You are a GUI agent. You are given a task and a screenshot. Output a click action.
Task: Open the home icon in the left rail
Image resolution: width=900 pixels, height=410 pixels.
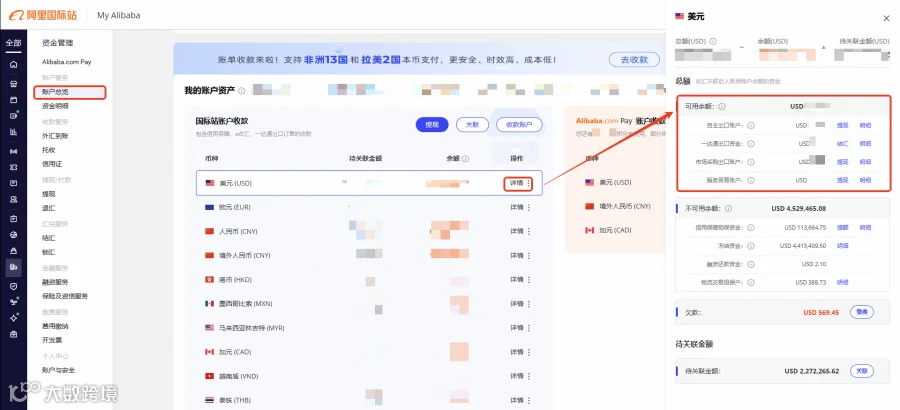point(13,64)
